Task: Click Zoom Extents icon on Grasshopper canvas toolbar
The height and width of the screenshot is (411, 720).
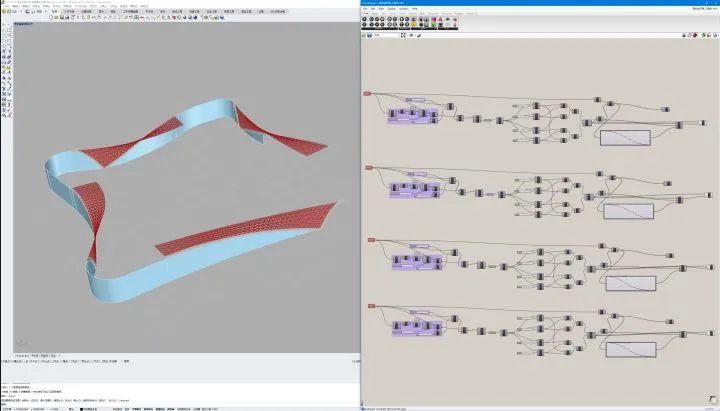Action: coord(403,35)
